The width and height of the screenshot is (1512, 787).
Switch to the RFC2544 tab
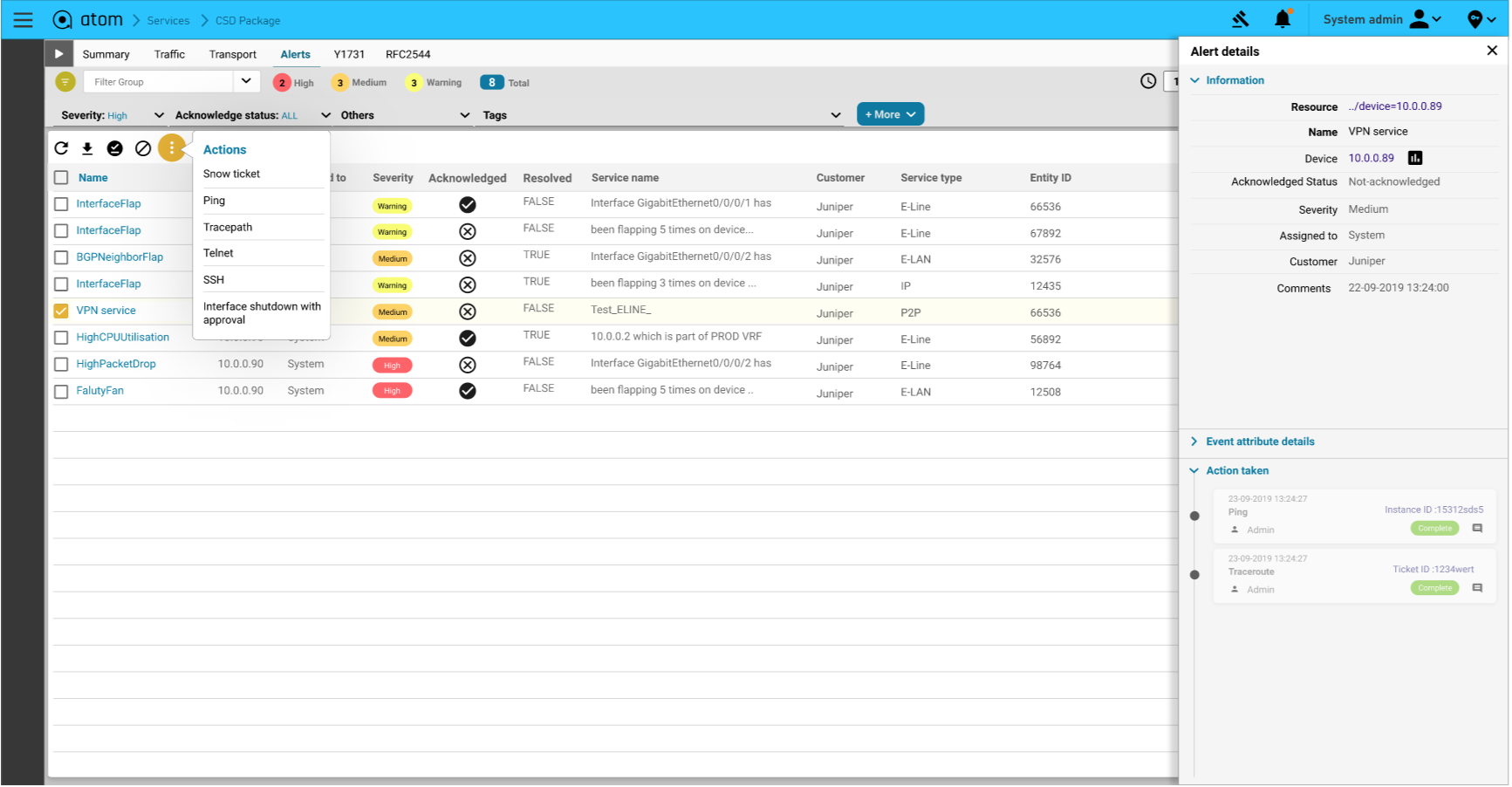[x=408, y=54]
